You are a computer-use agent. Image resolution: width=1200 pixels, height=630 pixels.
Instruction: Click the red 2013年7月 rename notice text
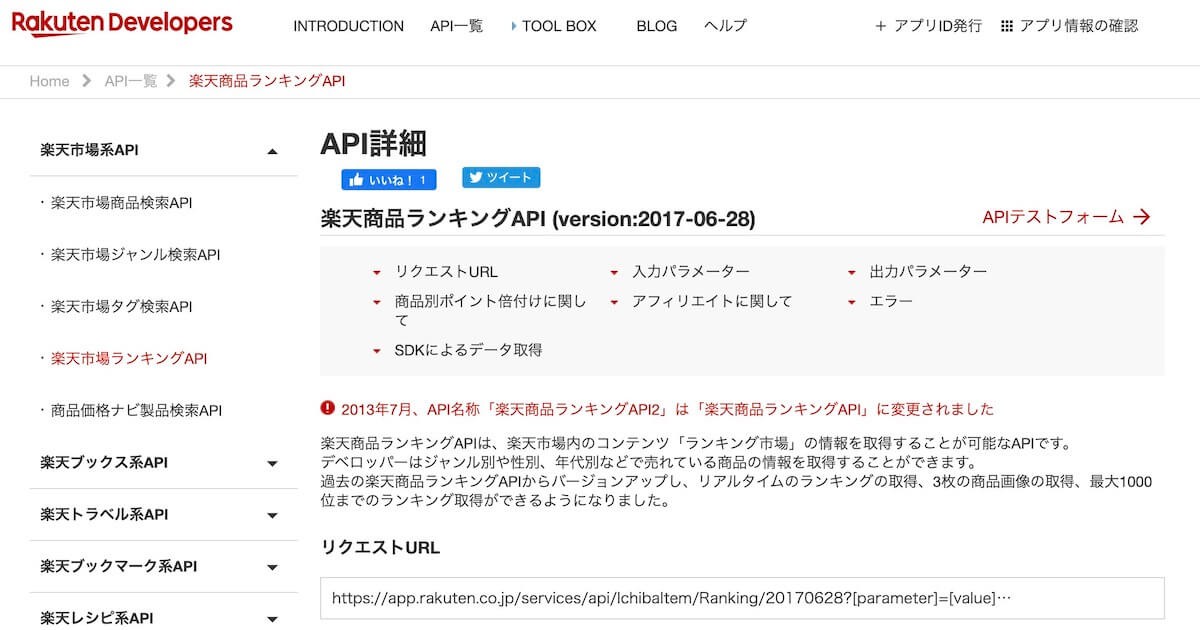(x=668, y=408)
